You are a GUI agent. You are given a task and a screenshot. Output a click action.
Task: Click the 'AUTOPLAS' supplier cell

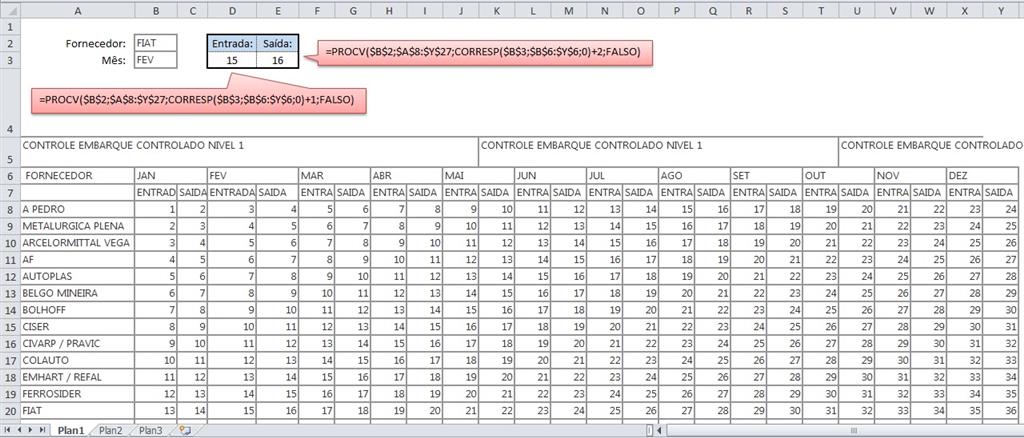tap(78, 277)
